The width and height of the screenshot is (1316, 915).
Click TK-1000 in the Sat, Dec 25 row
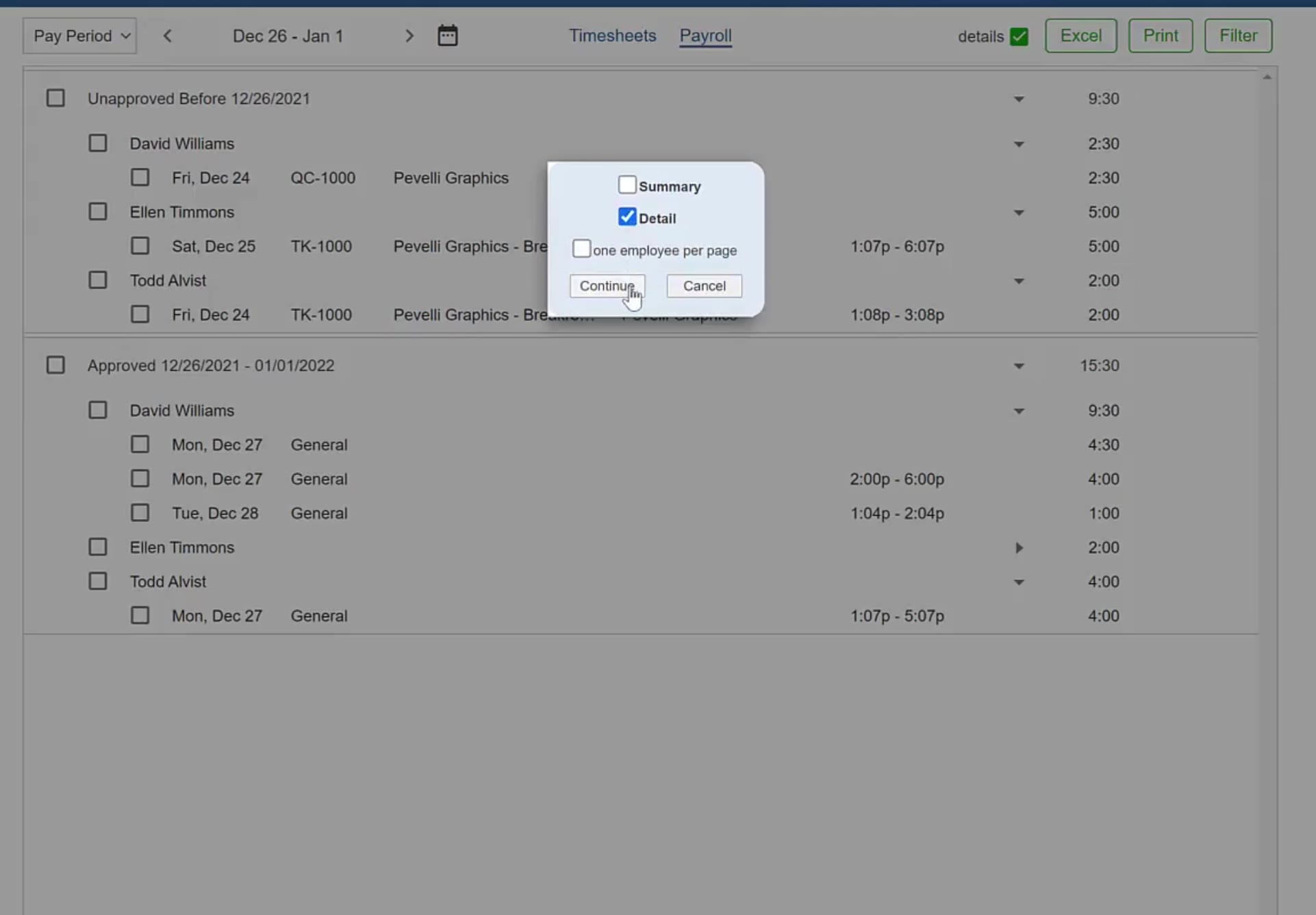[x=321, y=247]
